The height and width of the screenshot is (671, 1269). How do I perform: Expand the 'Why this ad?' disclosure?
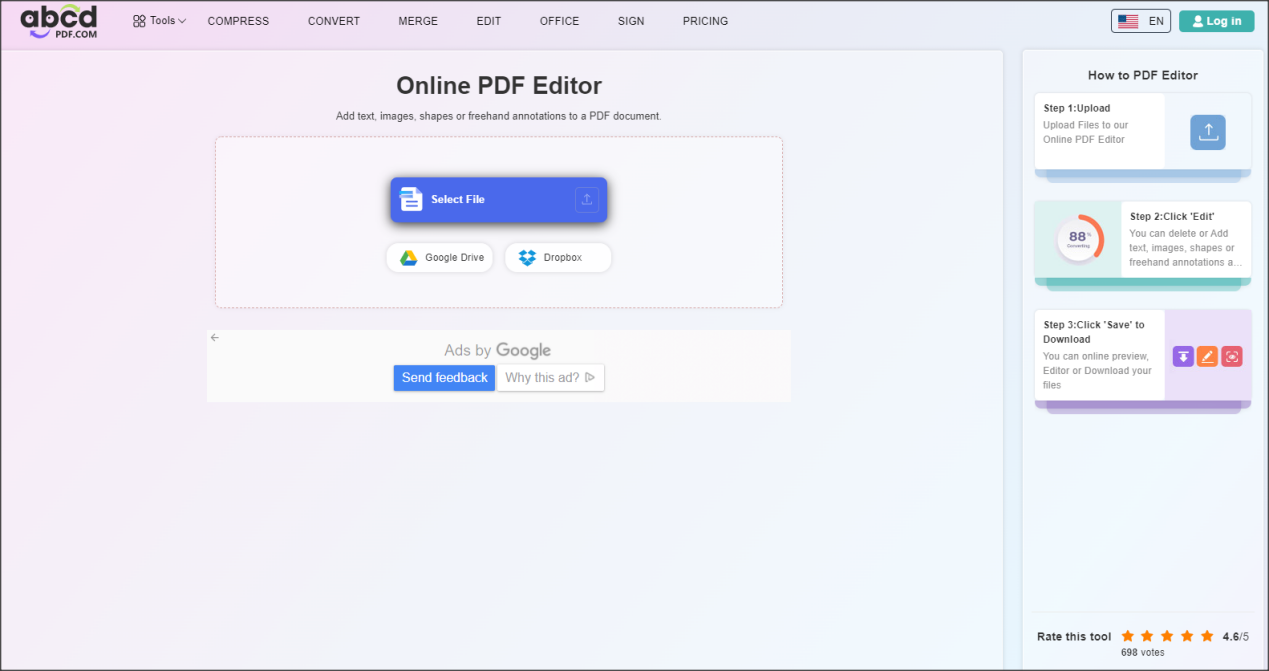point(550,377)
